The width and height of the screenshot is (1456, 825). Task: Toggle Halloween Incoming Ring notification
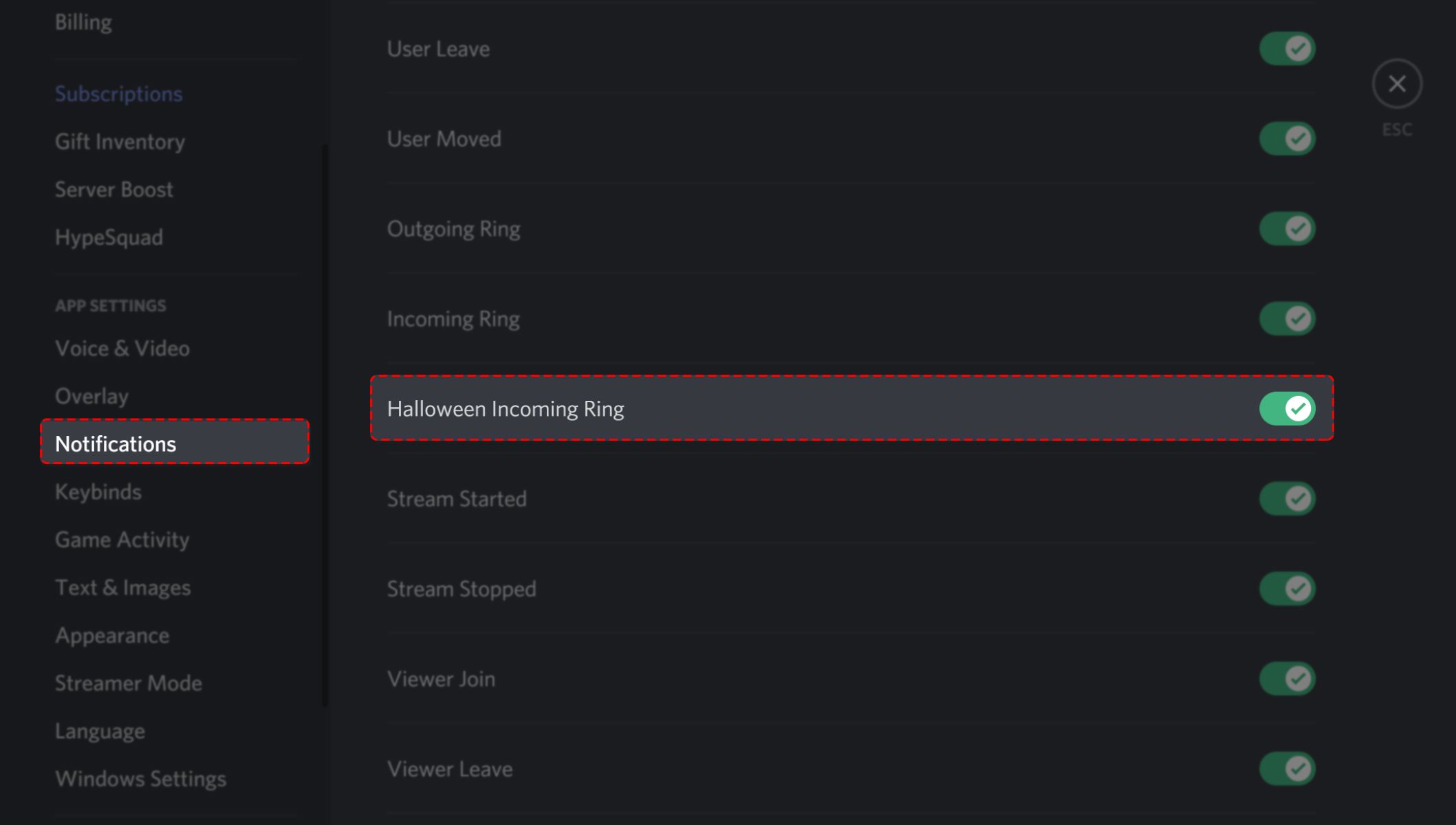click(x=1287, y=408)
